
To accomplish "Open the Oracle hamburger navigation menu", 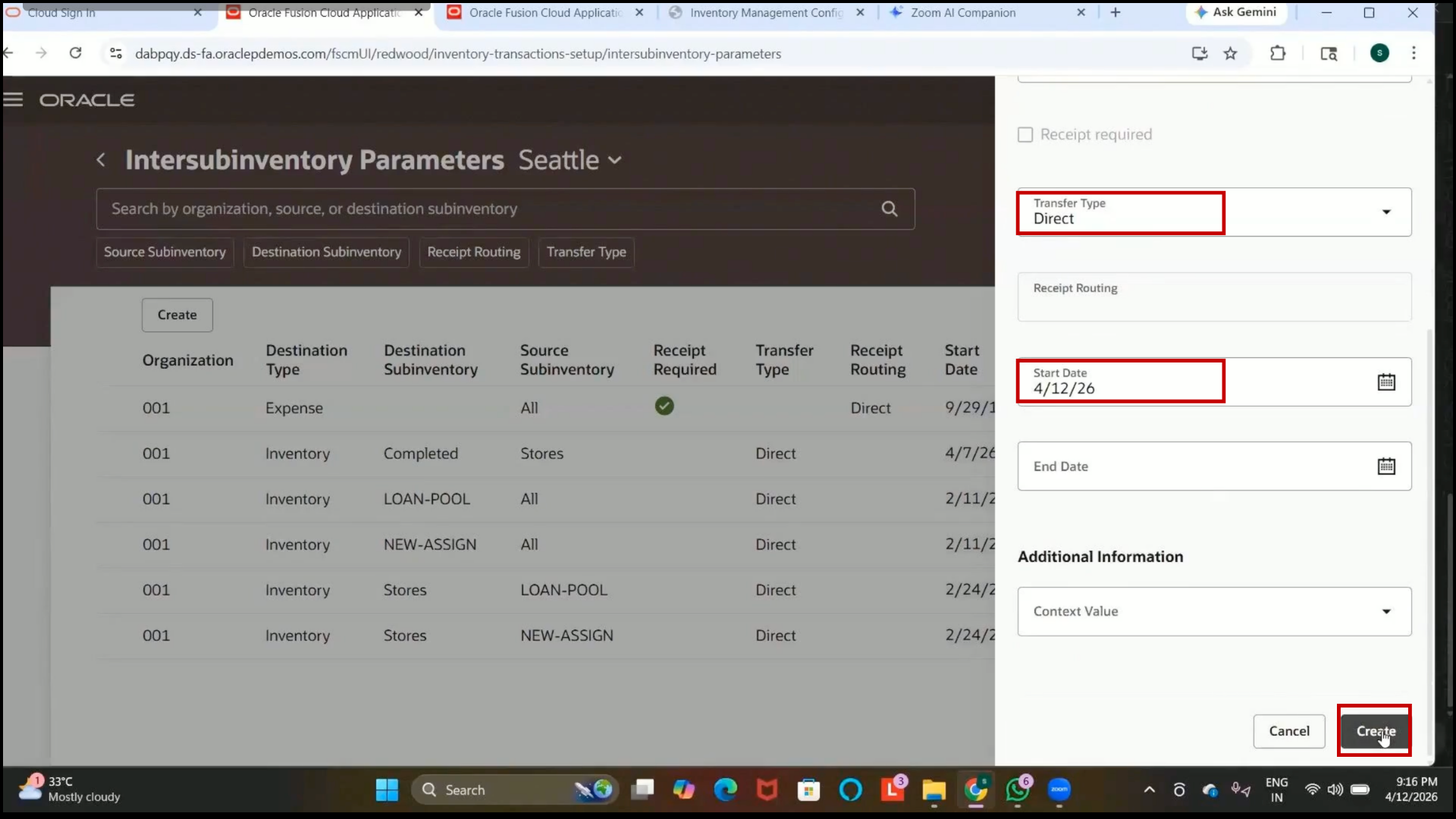I will point(13,100).
